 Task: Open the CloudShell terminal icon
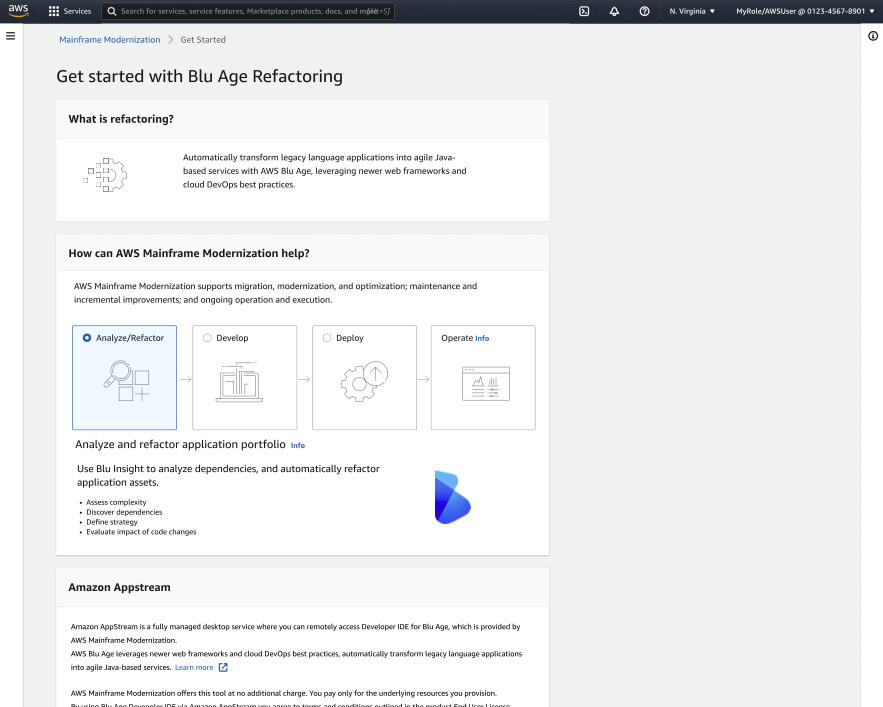584,11
